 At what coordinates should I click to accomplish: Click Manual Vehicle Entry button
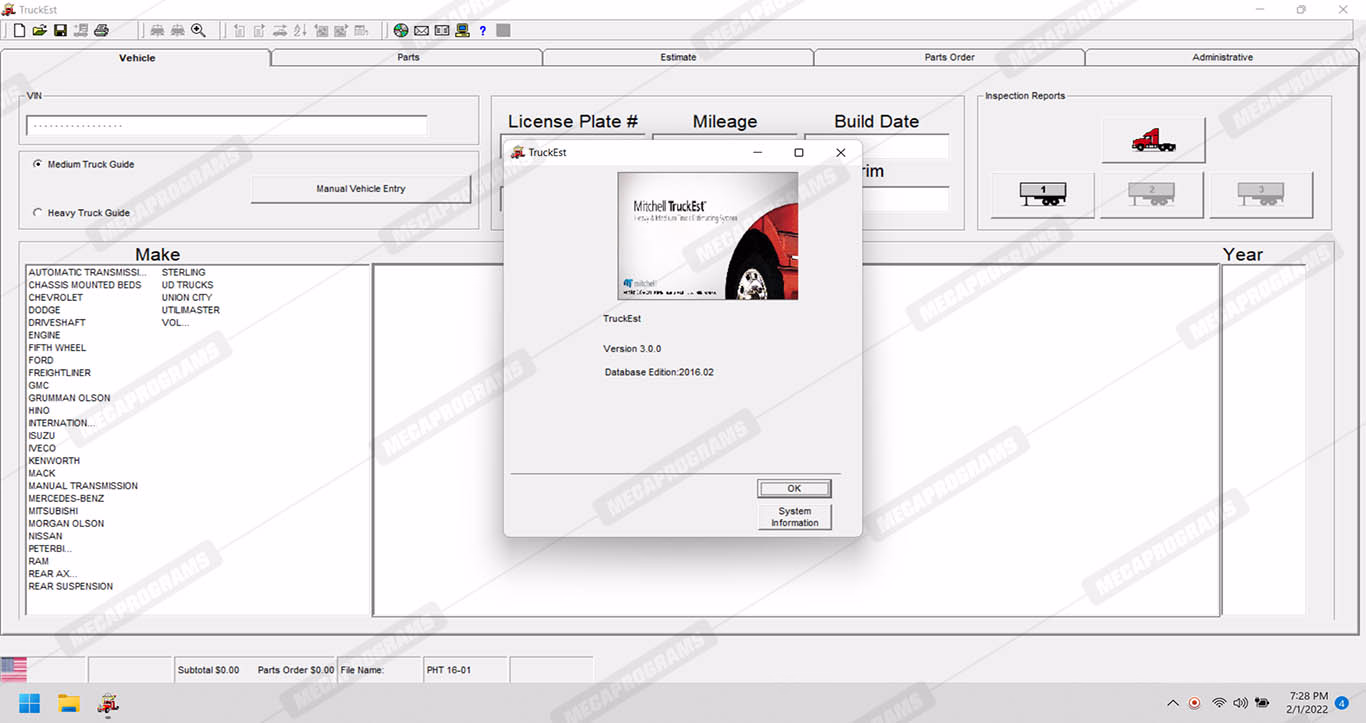click(x=361, y=189)
